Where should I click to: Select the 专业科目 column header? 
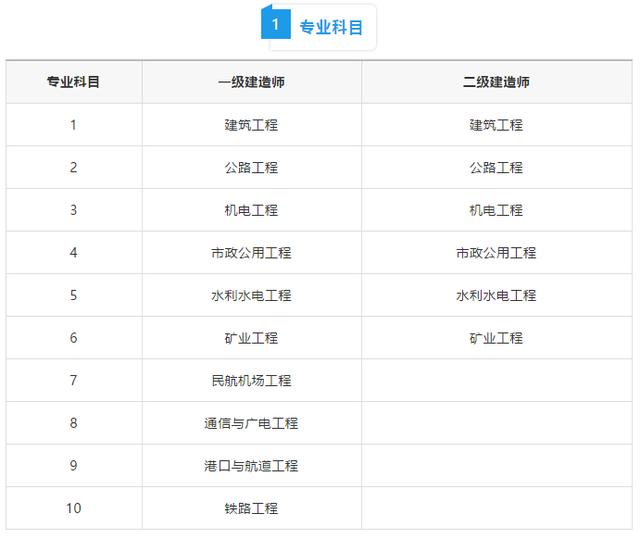(73, 82)
